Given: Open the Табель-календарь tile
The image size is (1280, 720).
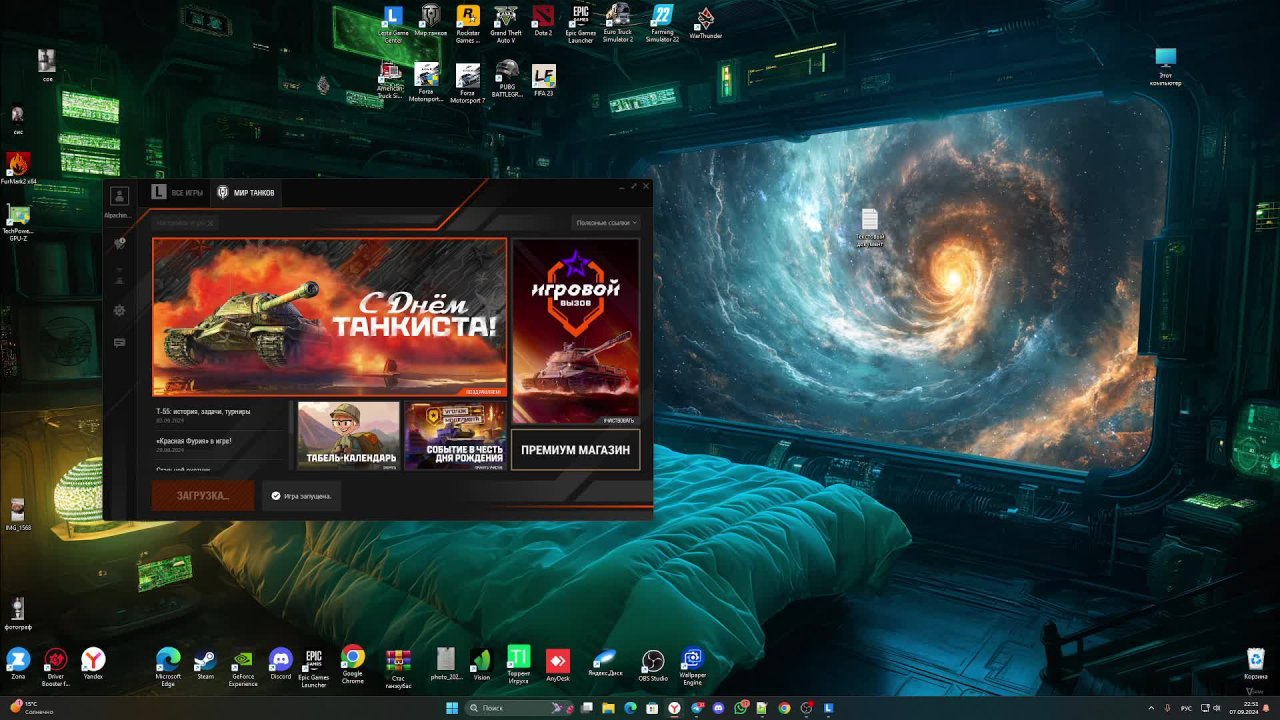Looking at the screenshot, I should pos(348,436).
